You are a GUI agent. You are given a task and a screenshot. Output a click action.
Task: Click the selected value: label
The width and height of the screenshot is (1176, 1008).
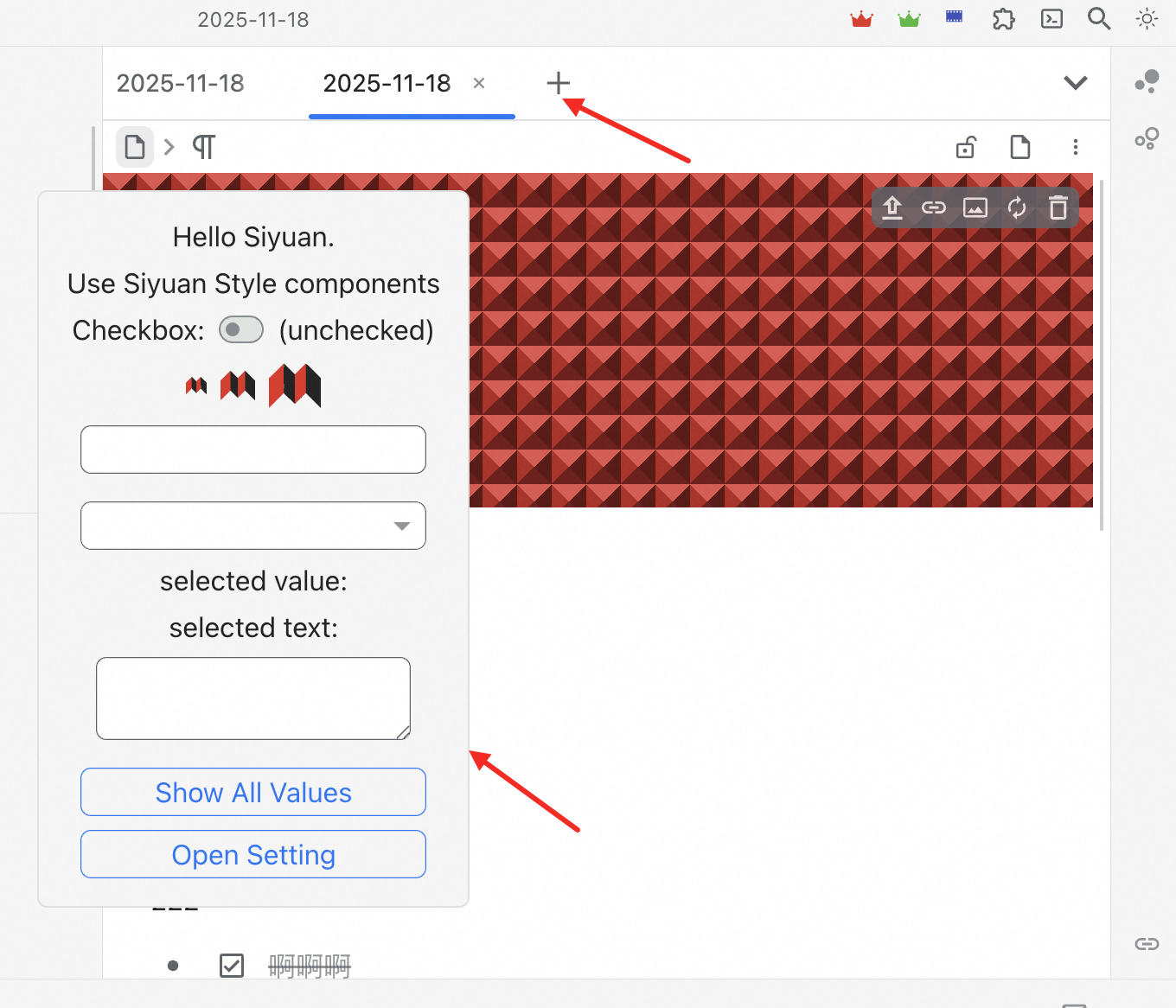pos(253,581)
